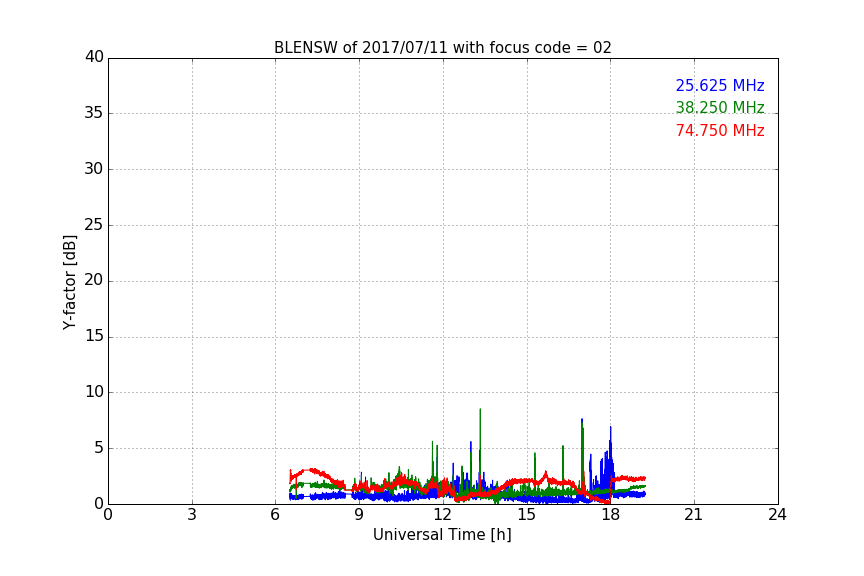This screenshot has width=864, height=576.
Task: Click x-axis tick label 15
Action: click(526, 515)
